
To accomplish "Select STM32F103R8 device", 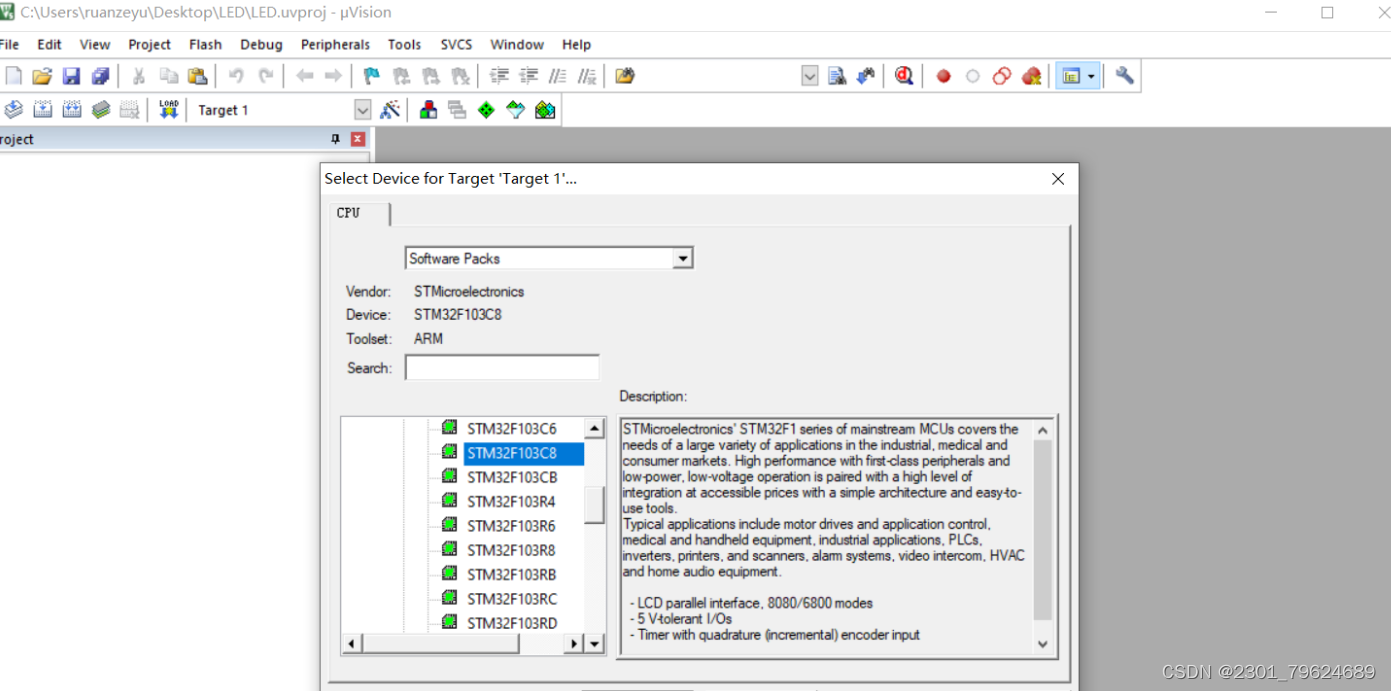I will tap(511, 550).
